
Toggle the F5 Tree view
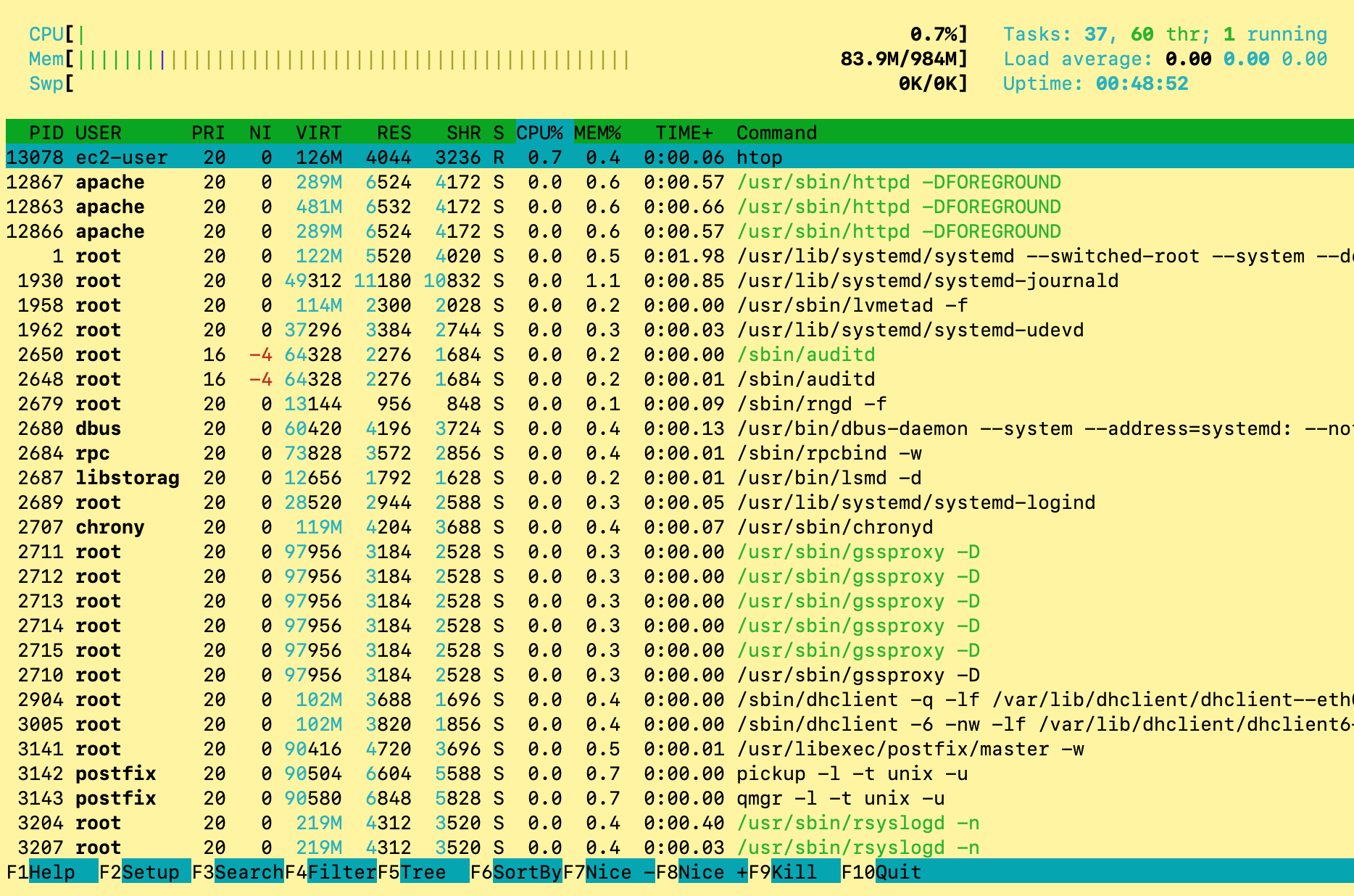click(423, 871)
